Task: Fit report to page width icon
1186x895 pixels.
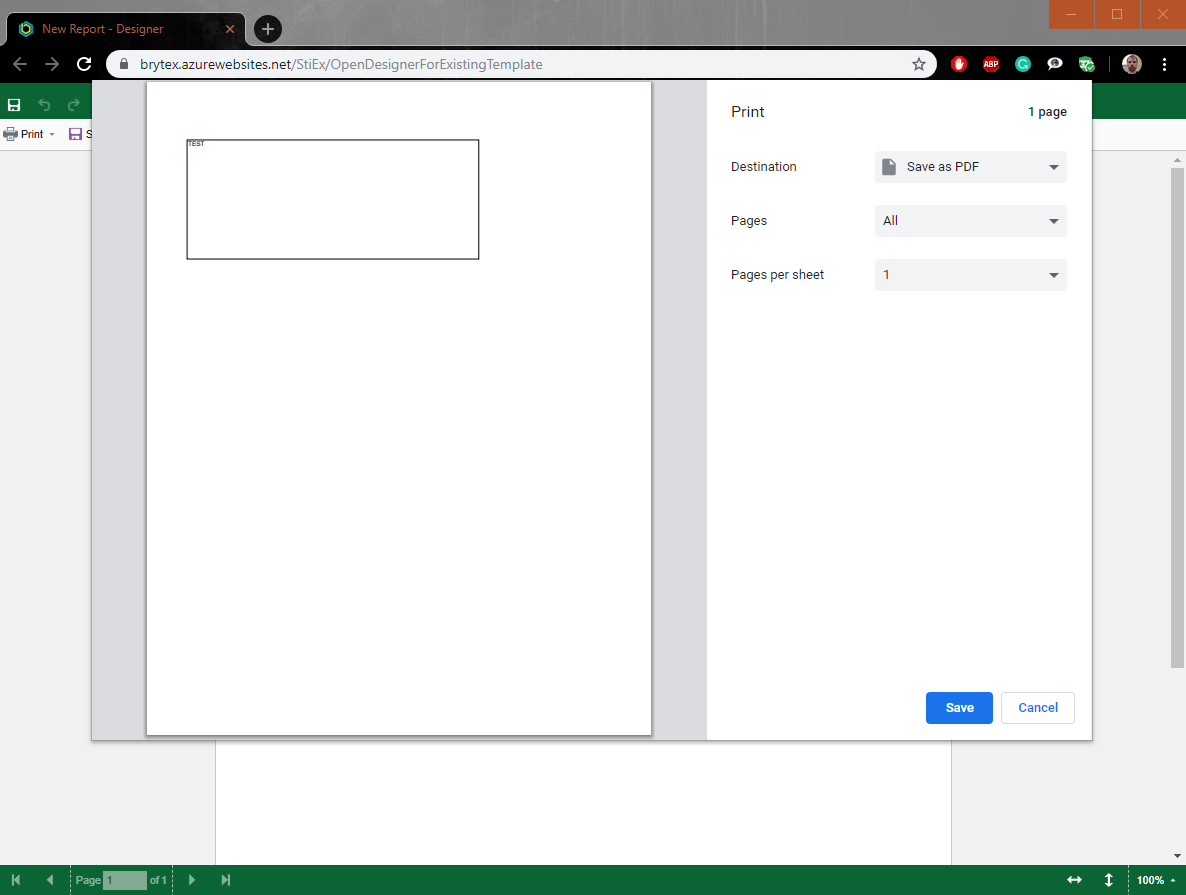Action: (x=1074, y=880)
